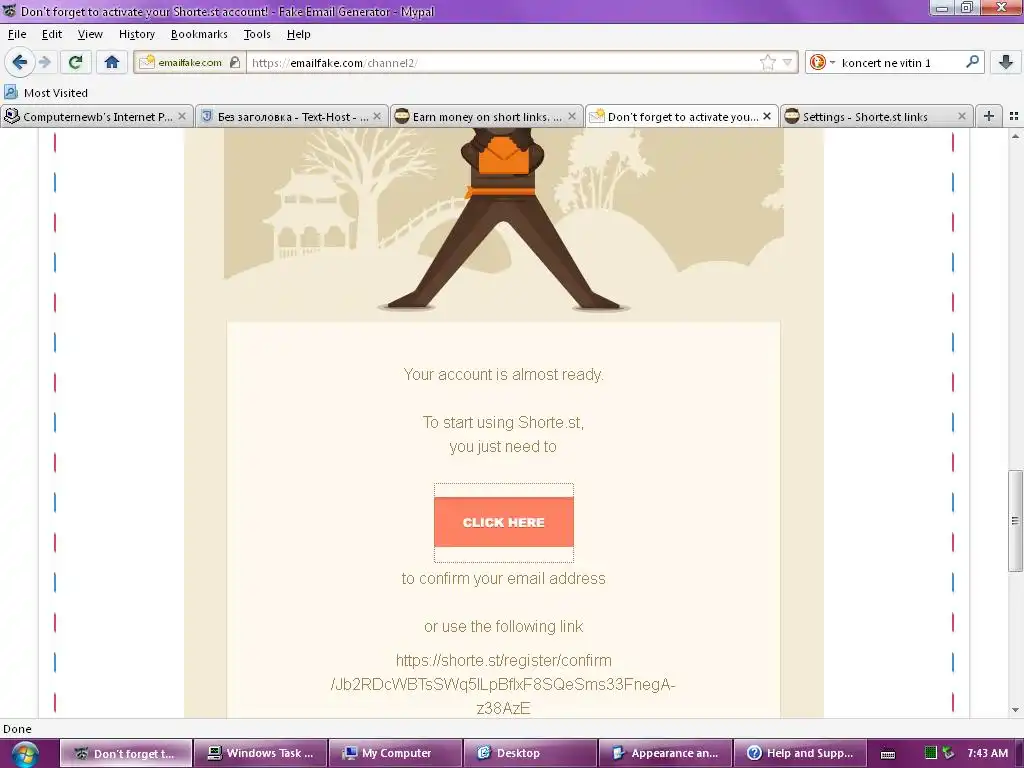Open the Most Visited bookmarks folder

point(46,93)
